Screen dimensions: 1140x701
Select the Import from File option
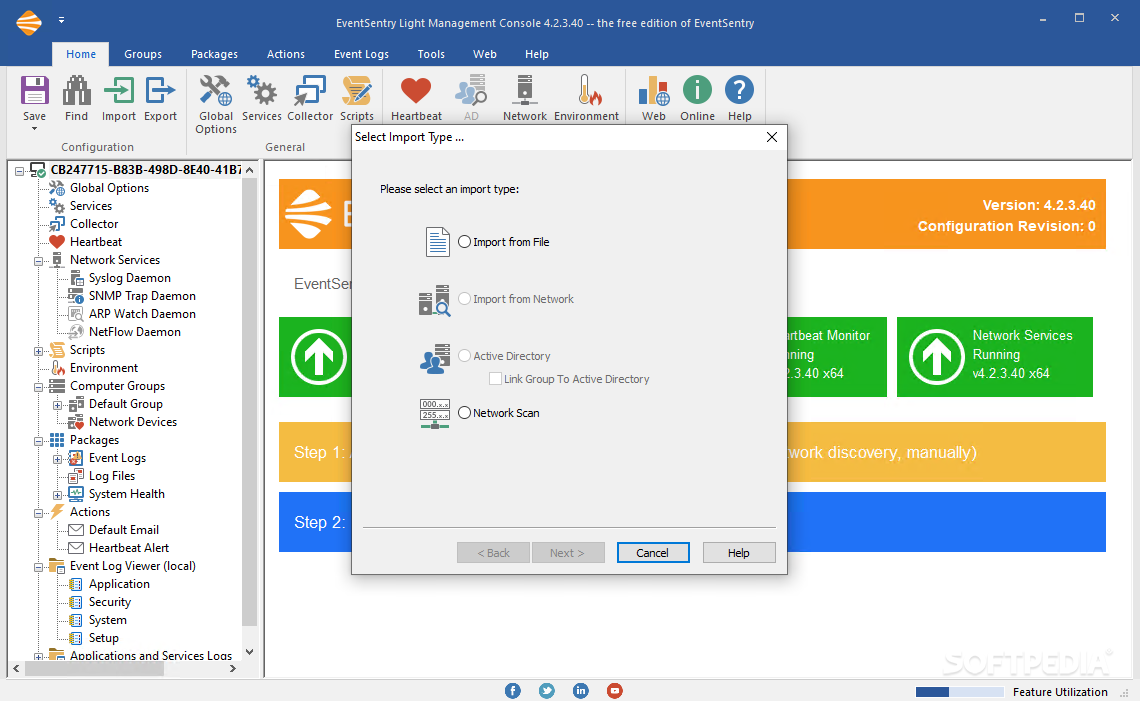point(465,241)
